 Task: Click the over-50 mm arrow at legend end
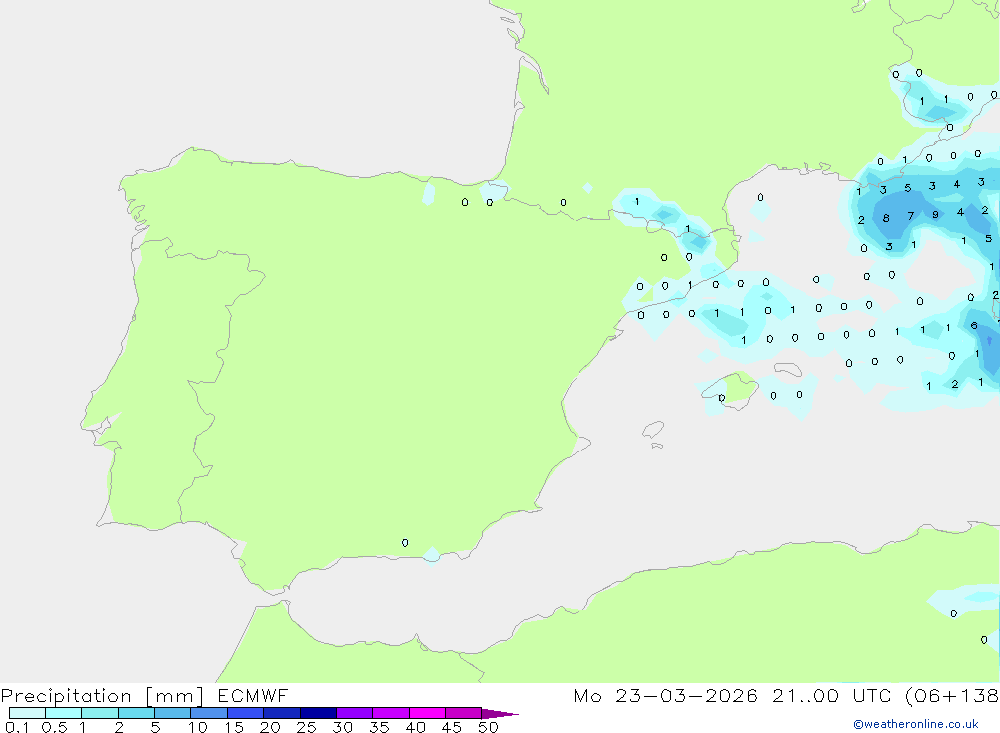(499, 714)
